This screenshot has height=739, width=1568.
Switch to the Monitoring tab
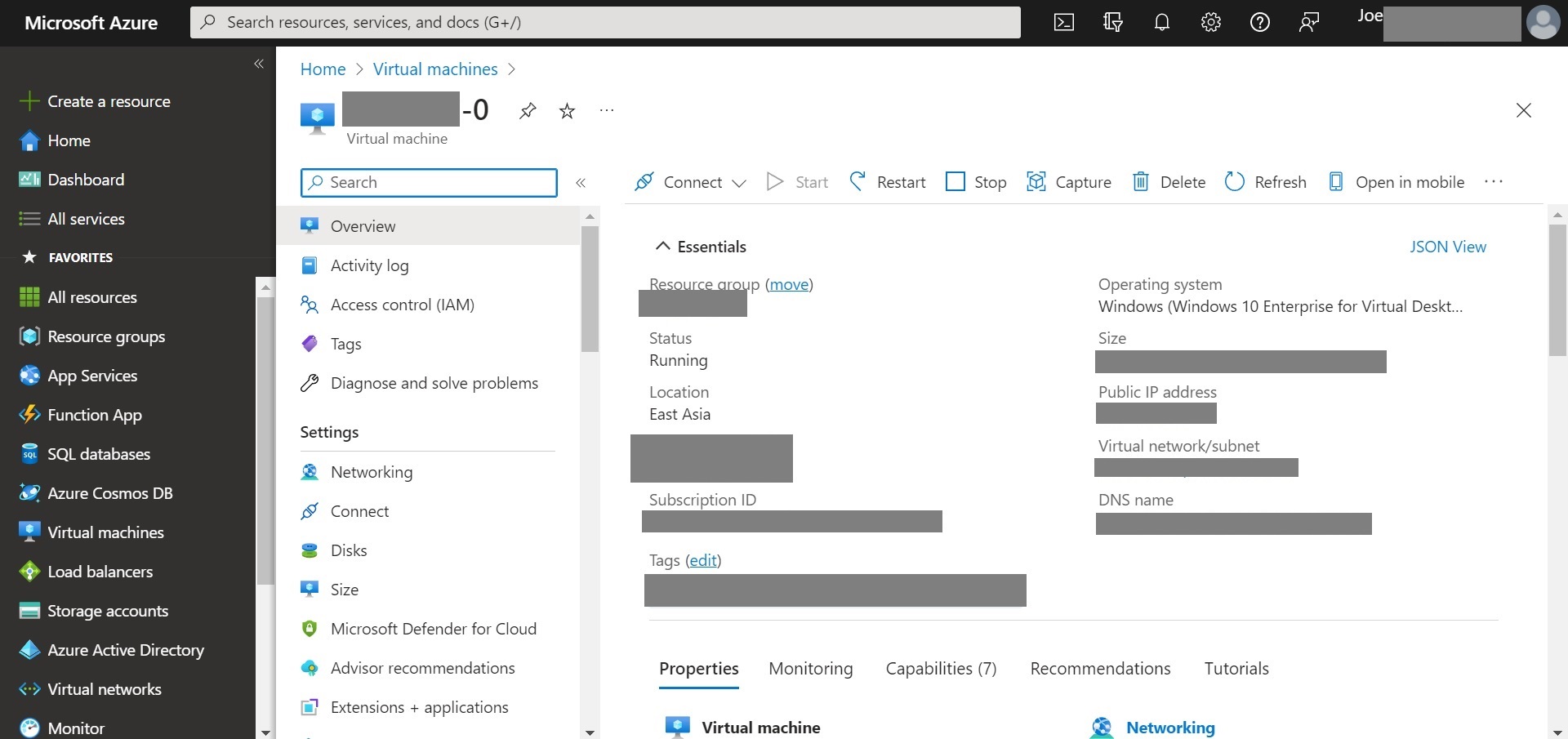(x=810, y=668)
